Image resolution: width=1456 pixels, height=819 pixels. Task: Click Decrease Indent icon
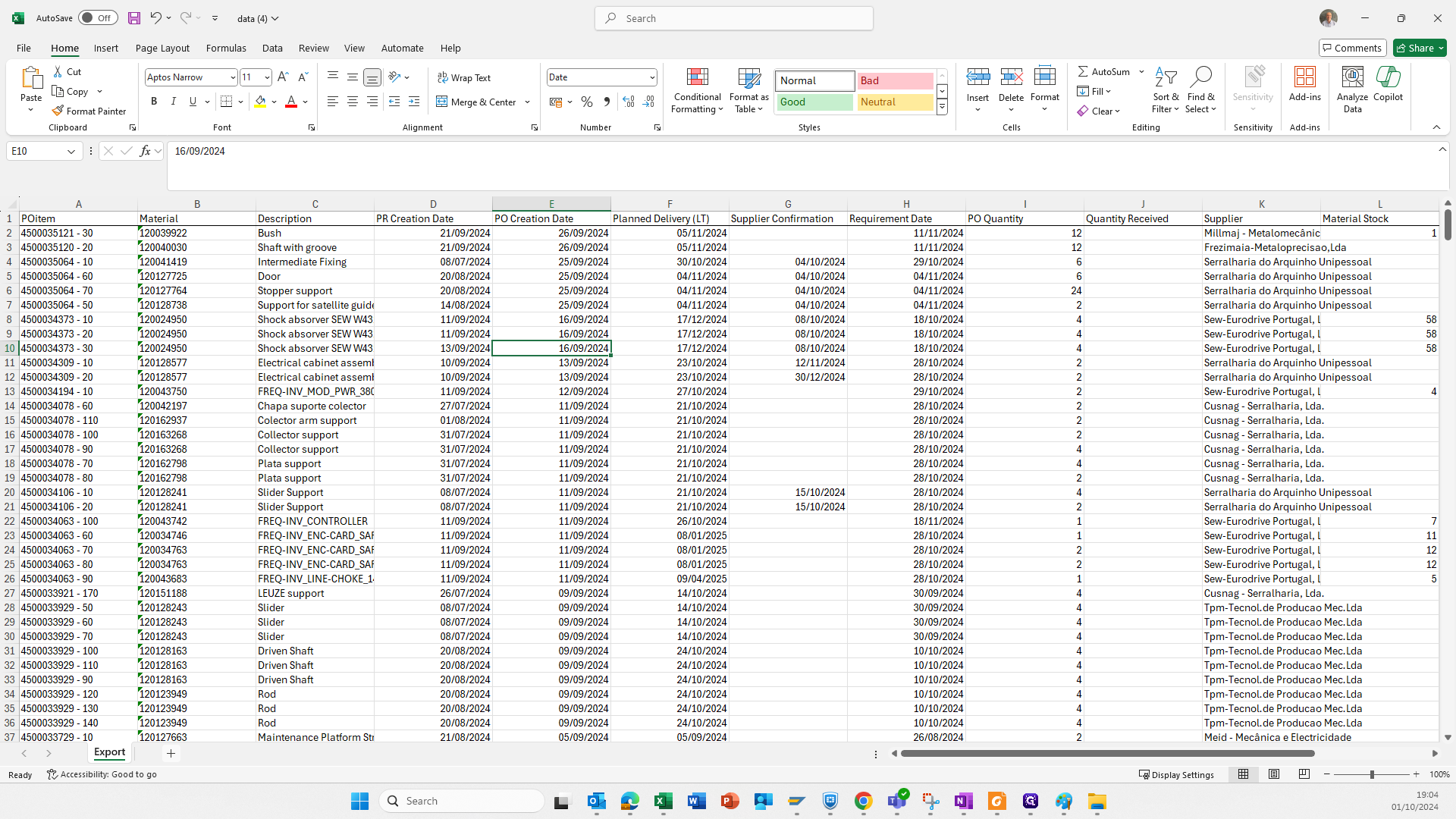[x=394, y=102]
